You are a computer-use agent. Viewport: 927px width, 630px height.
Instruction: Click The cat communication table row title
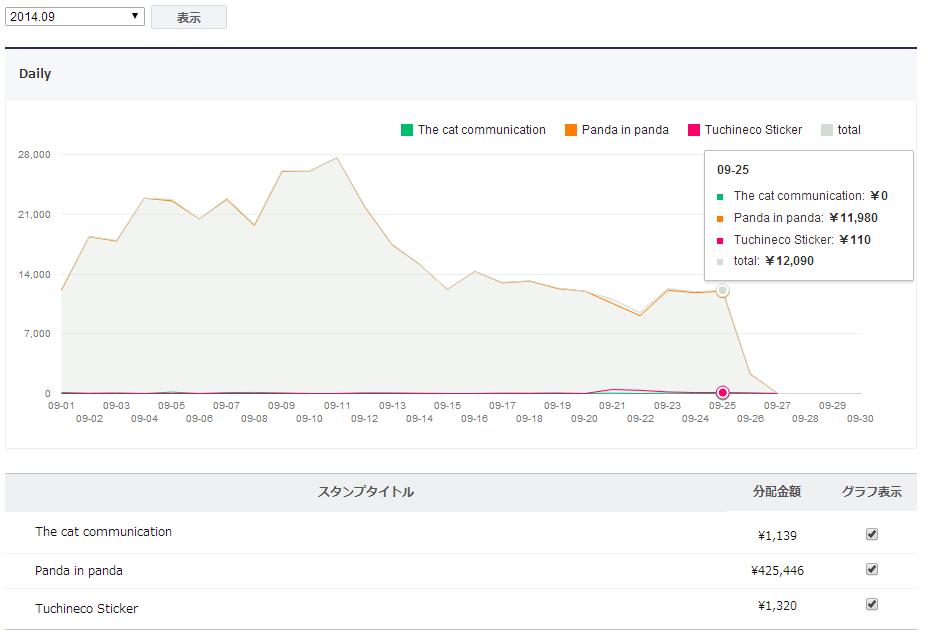[103, 532]
